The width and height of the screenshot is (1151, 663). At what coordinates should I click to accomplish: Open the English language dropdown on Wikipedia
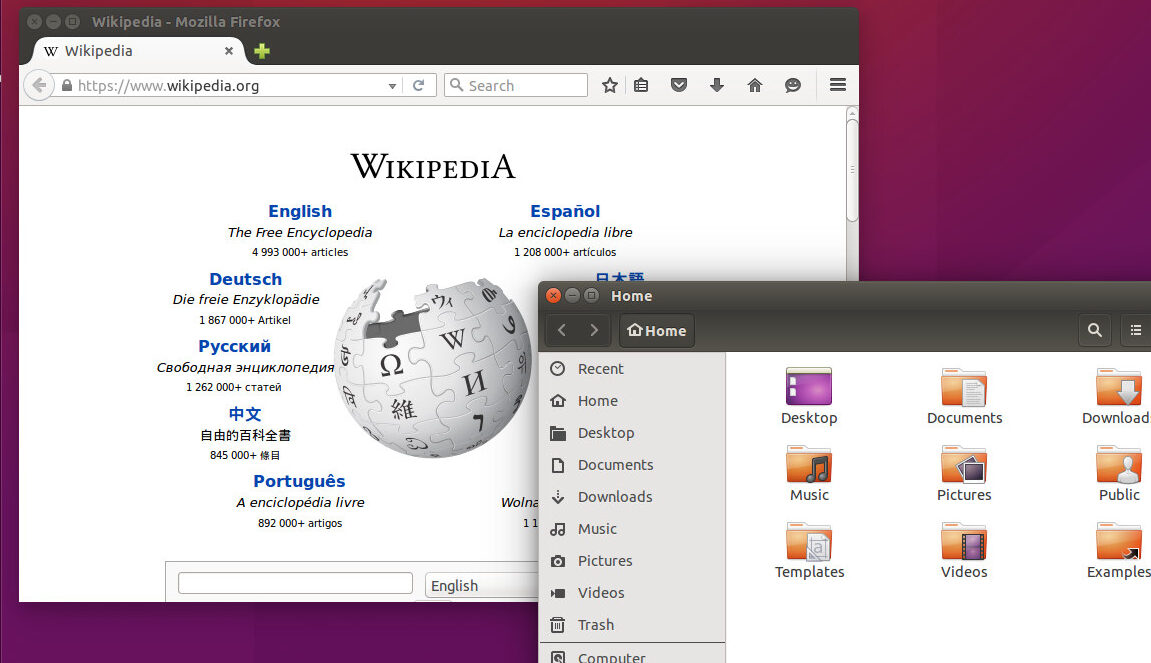tap(482, 585)
